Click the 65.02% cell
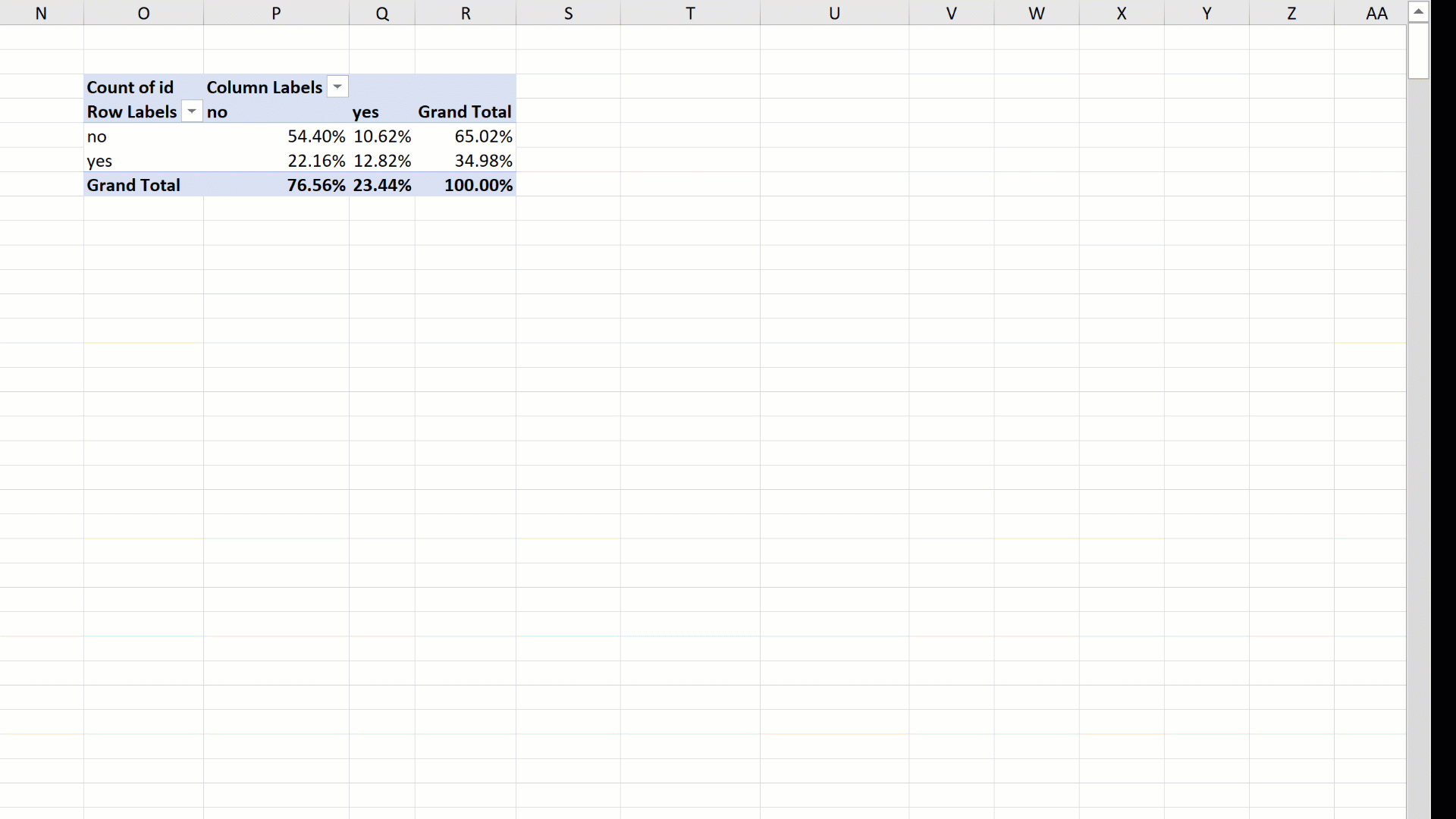 point(483,136)
